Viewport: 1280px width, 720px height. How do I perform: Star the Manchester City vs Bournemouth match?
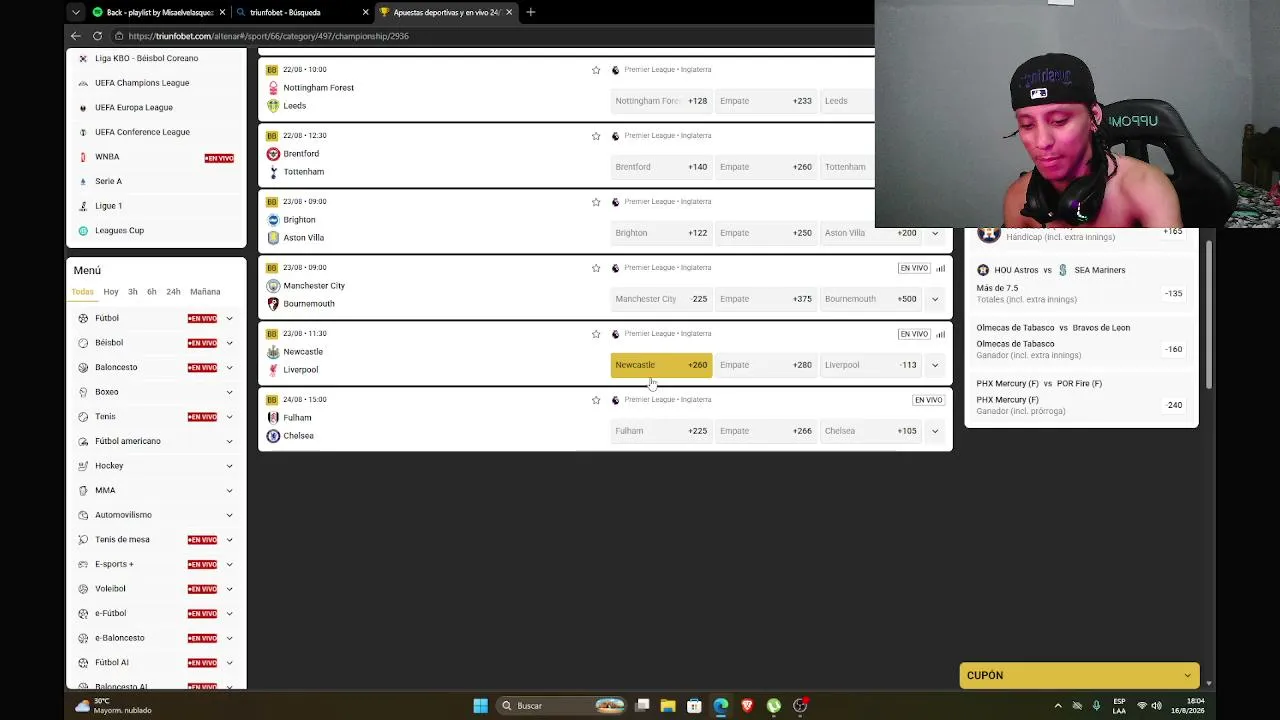[x=596, y=268]
